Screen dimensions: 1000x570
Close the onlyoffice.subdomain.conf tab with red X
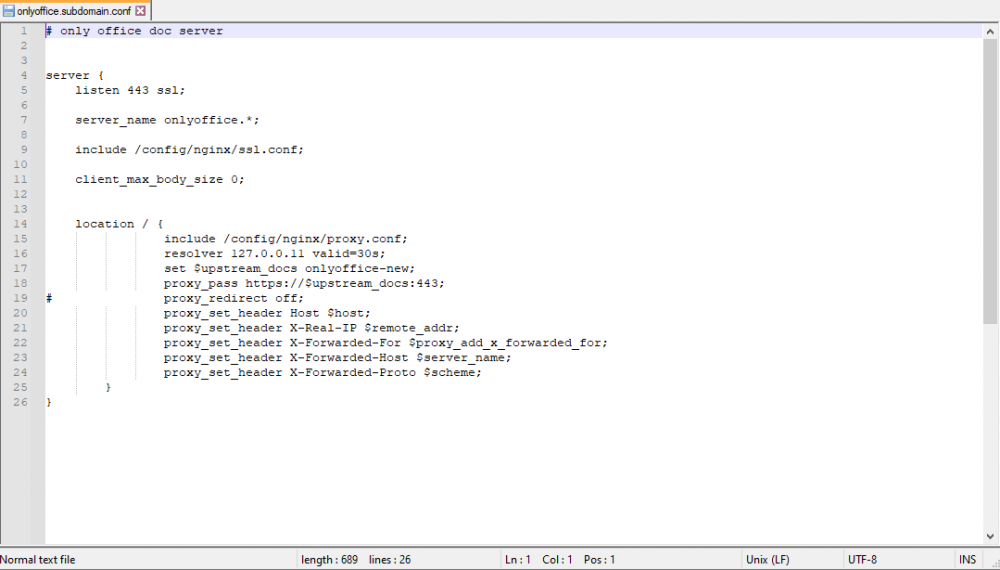(141, 11)
